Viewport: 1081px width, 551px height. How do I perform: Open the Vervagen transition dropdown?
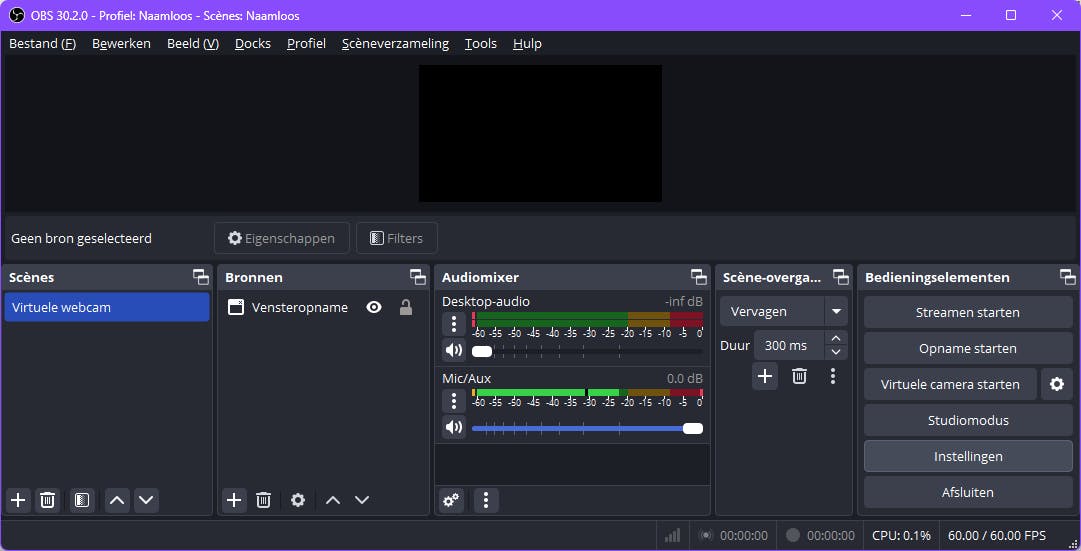(836, 312)
